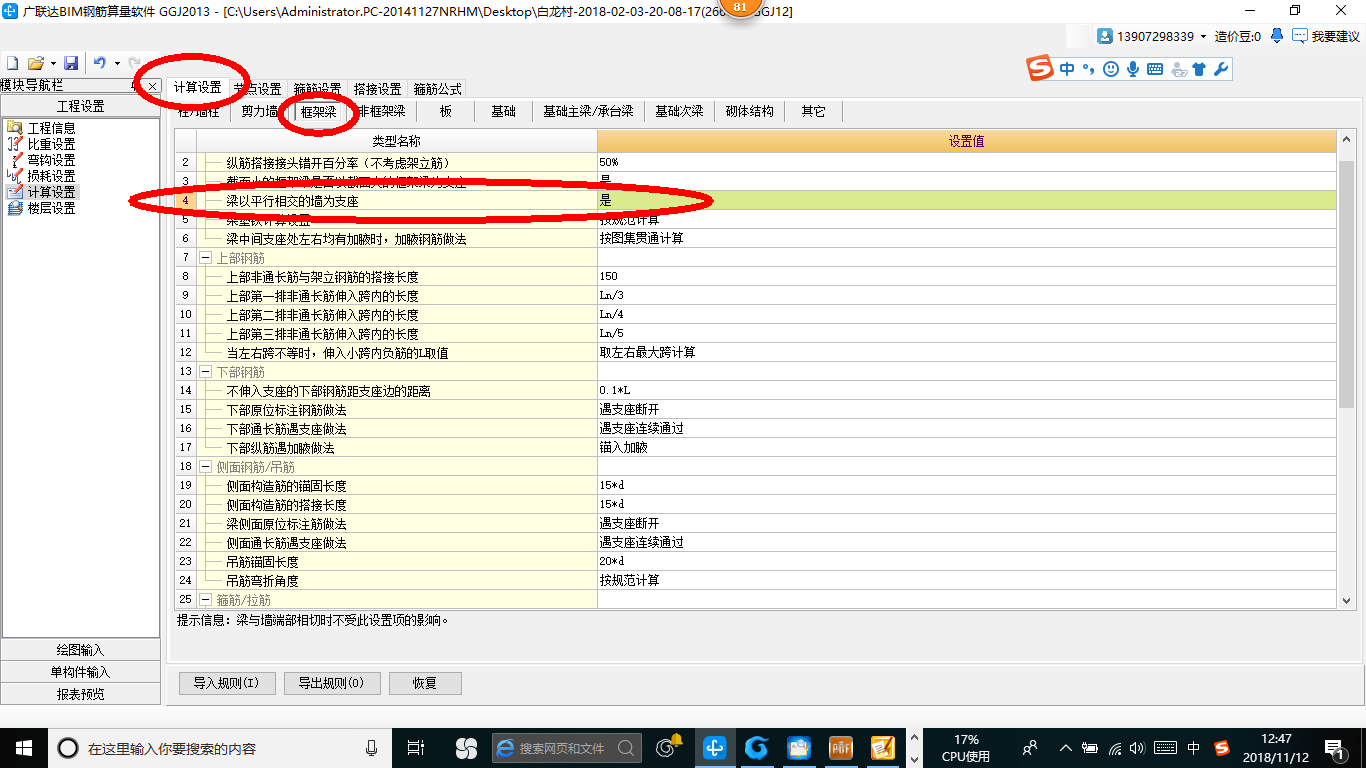This screenshot has width=1366, height=768.
Task: Click the 150 lap length value
Action: click(x=966, y=276)
